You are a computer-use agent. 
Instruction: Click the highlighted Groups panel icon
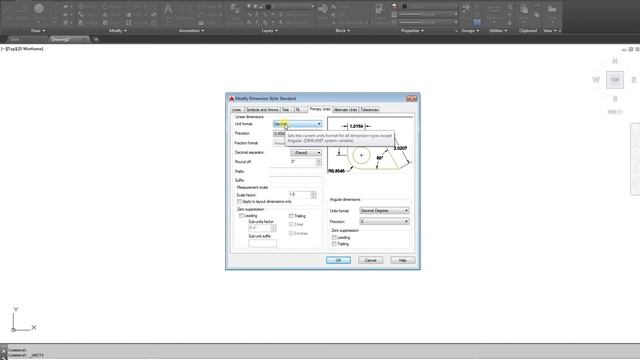[477, 22]
